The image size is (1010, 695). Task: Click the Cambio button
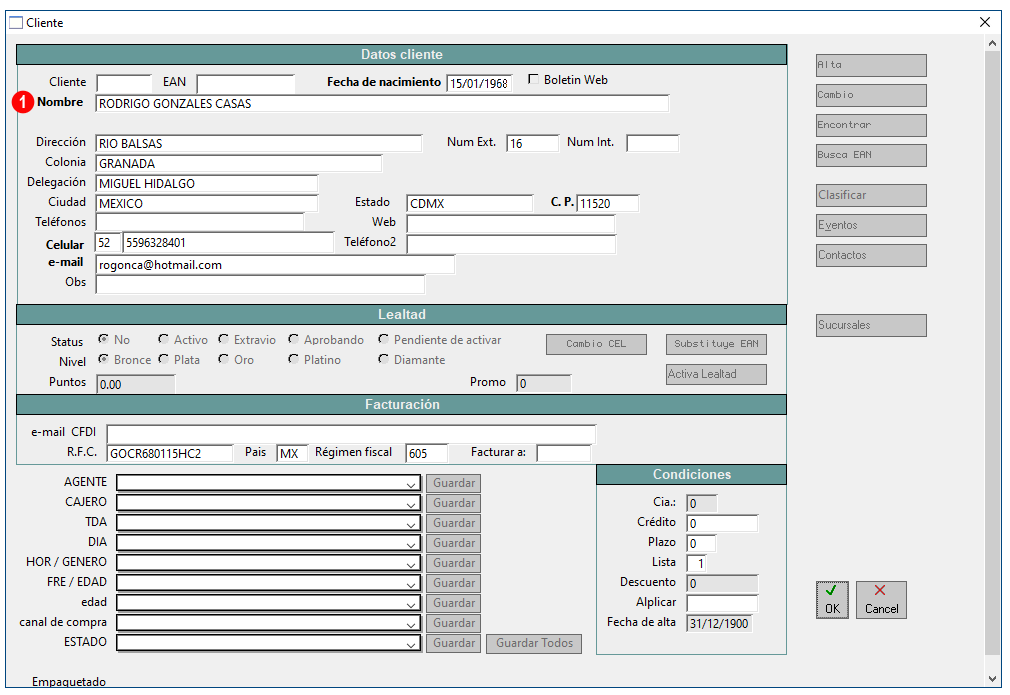pos(871,95)
